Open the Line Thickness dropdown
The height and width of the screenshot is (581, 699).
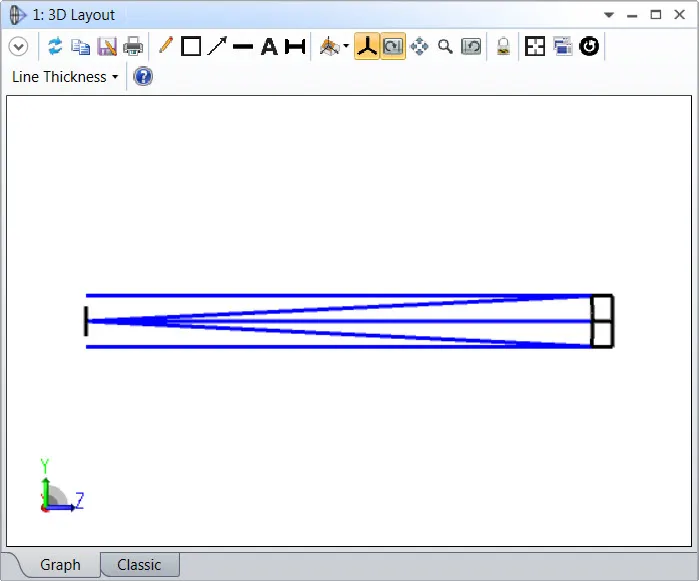[65, 77]
